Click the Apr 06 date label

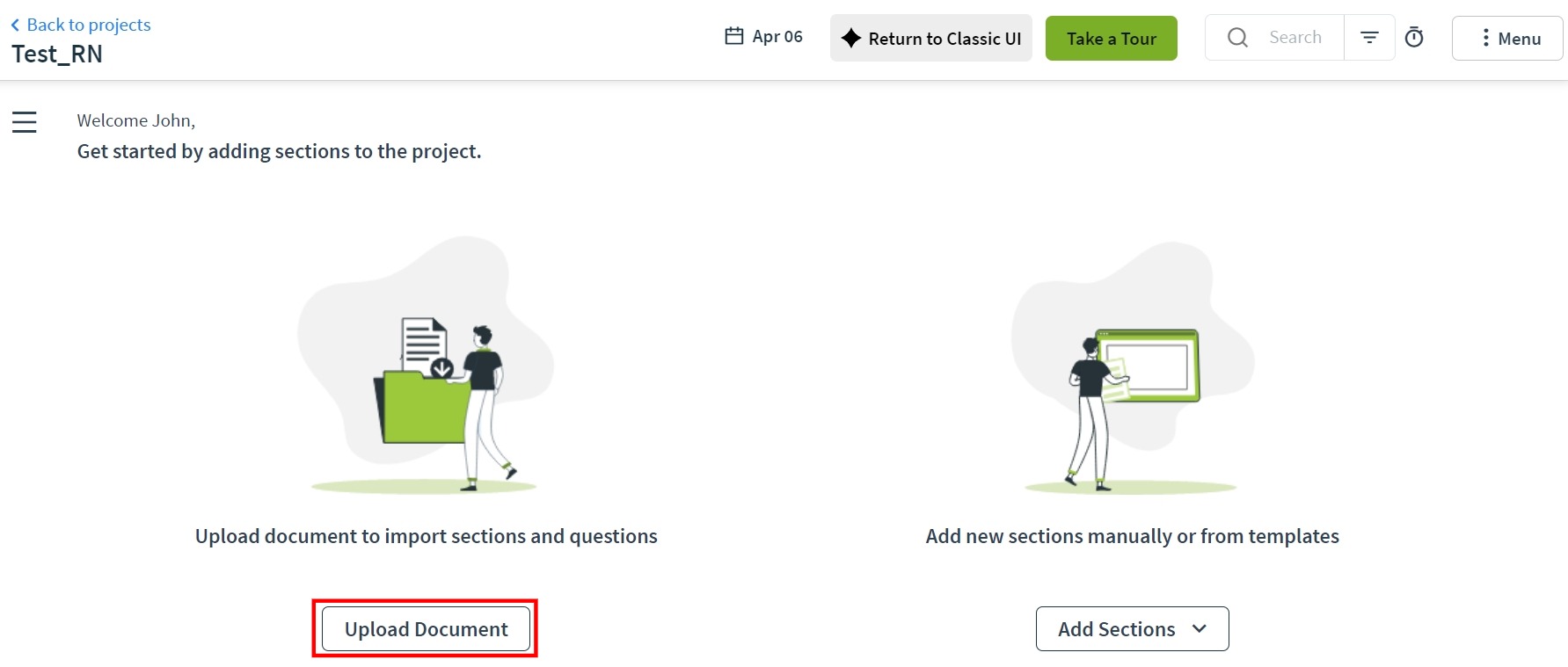click(777, 36)
